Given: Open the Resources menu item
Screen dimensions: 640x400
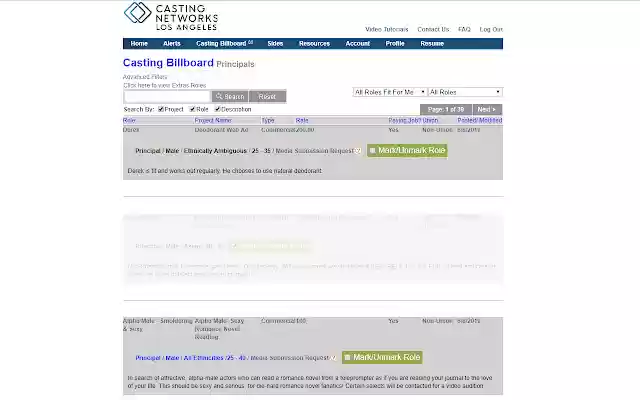Looking at the screenshot, I should [314, 44].
